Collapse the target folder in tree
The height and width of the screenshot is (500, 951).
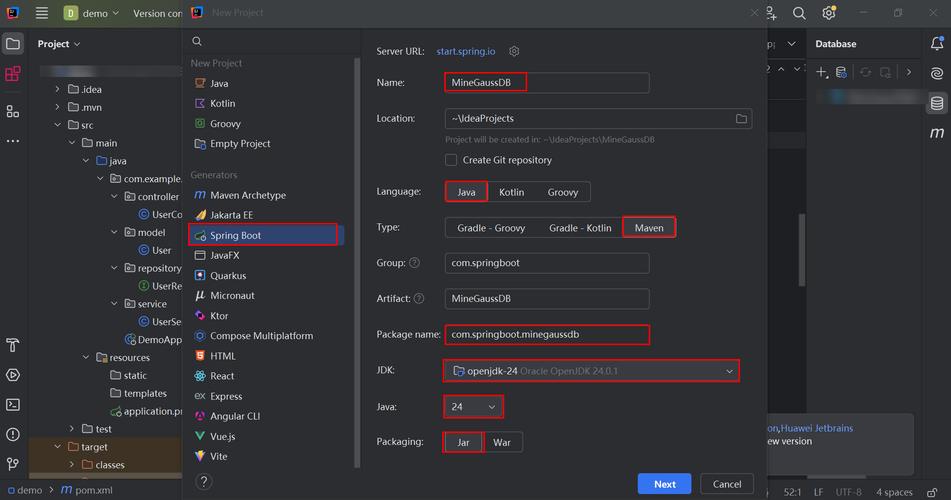point(57,447)
